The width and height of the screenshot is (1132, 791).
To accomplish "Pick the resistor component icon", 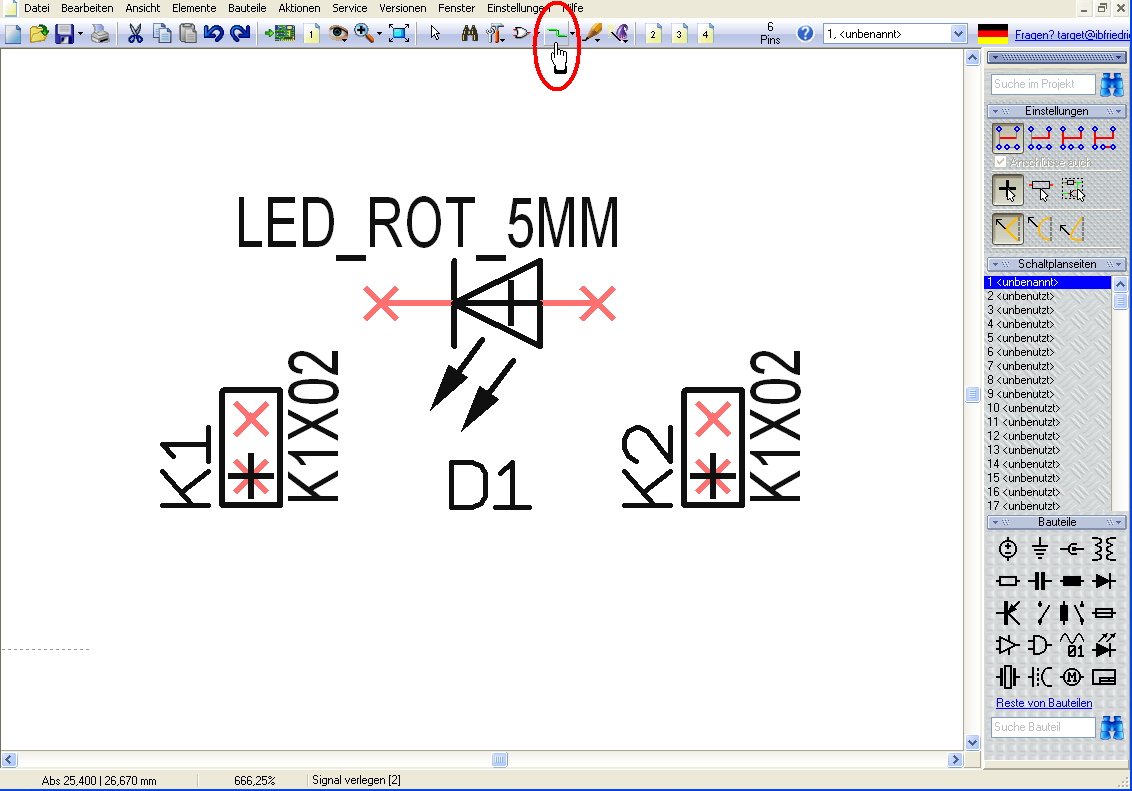I will click(x=1008, y=580).
